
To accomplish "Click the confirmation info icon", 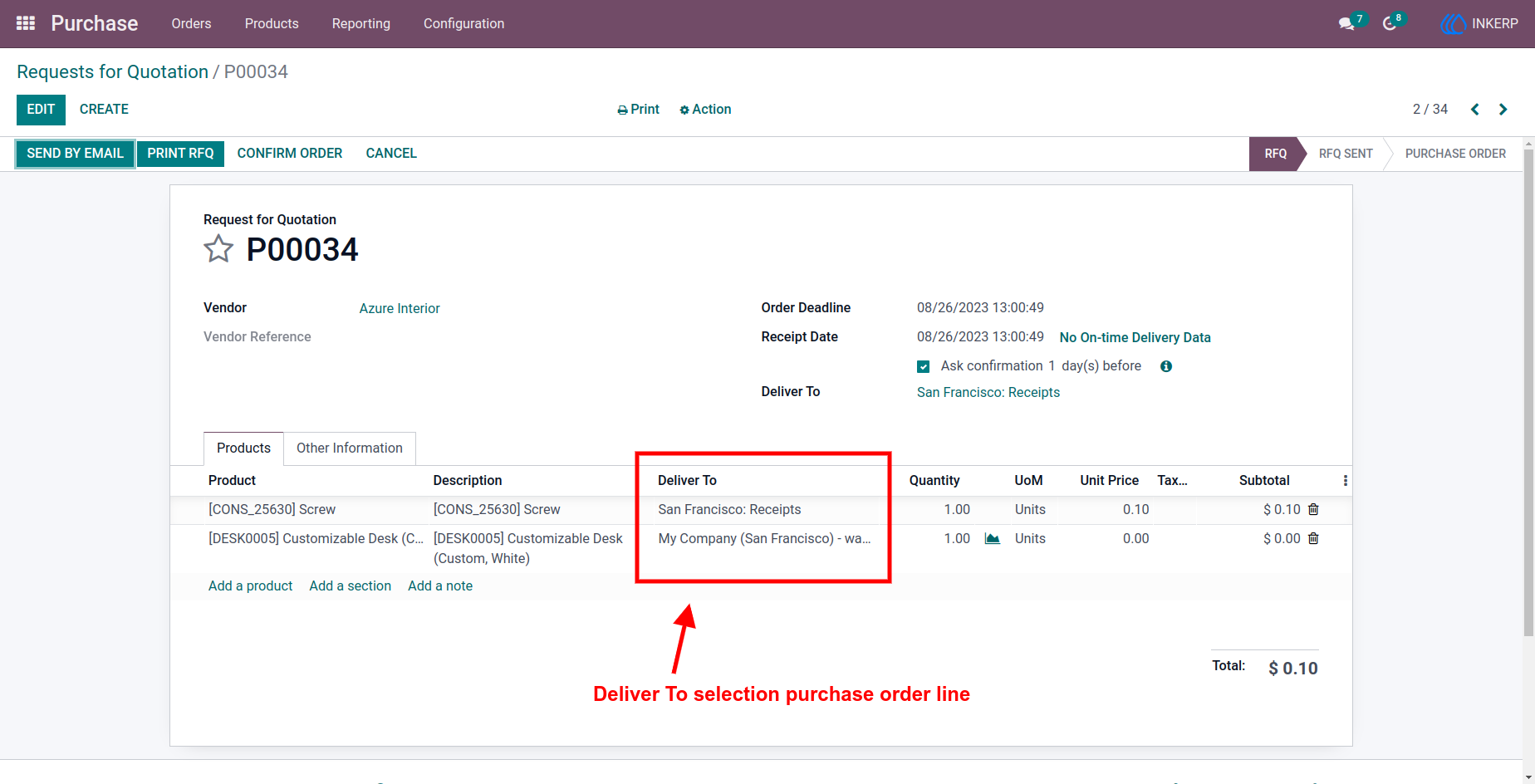I will [x=1166, y=366].
